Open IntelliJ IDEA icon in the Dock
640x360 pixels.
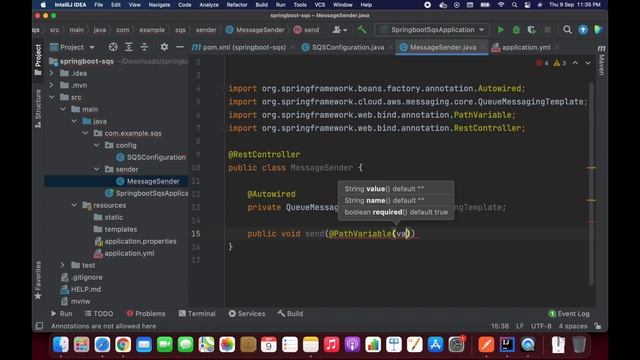point(507,344)
